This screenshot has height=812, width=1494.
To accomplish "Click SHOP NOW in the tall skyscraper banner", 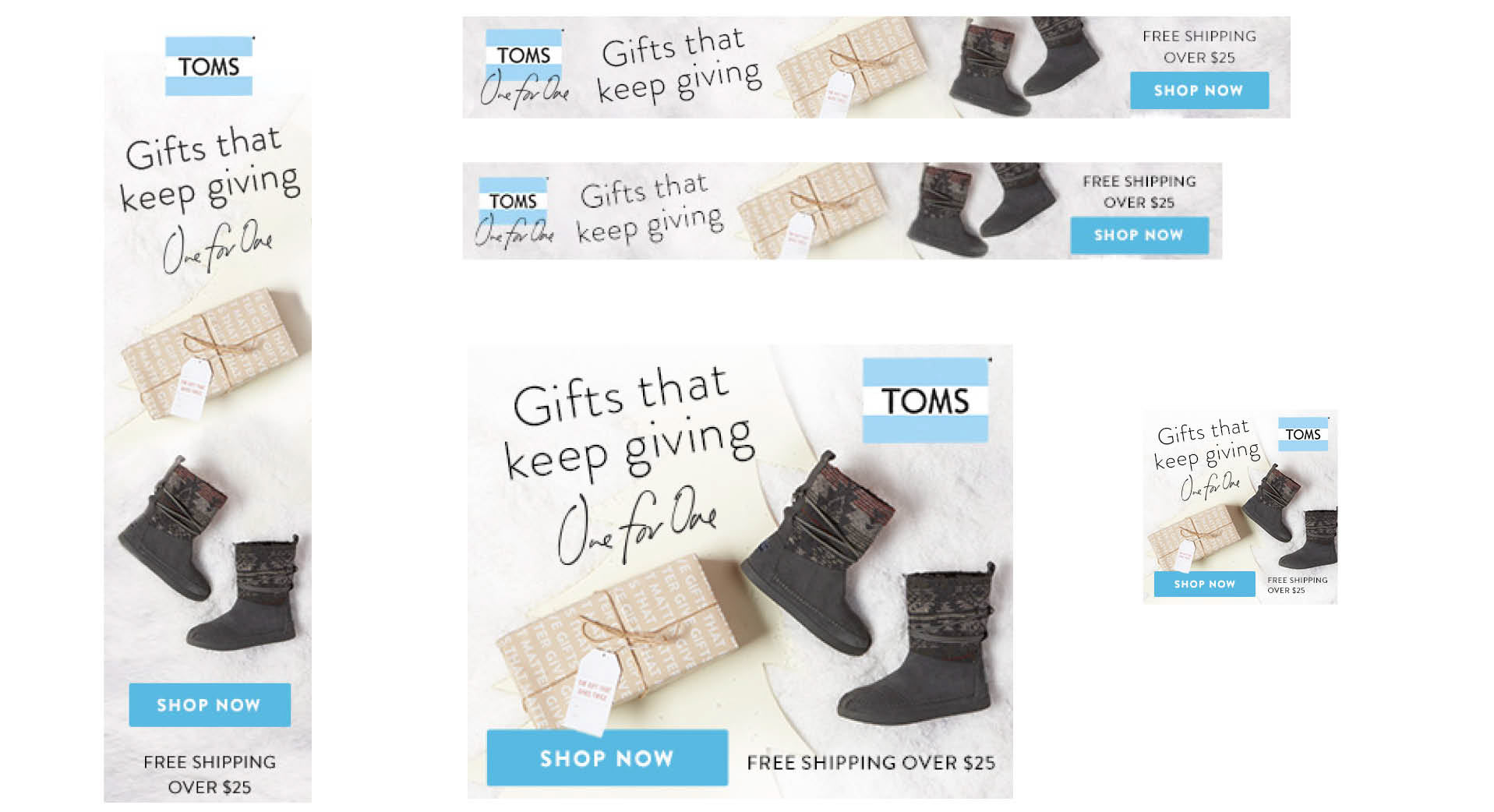I will coord(210,704).
